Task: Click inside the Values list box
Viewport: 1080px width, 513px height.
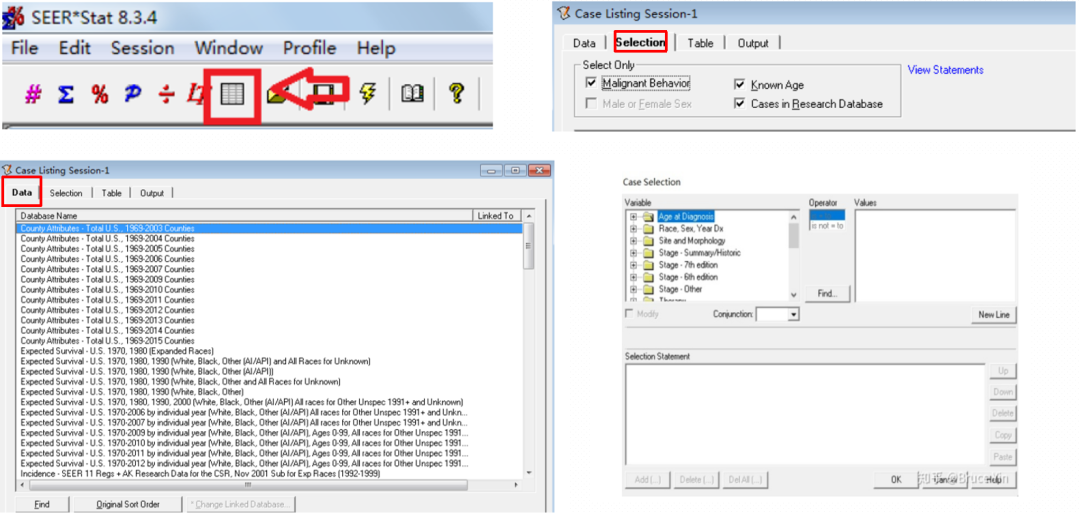Action: [934, 255]
